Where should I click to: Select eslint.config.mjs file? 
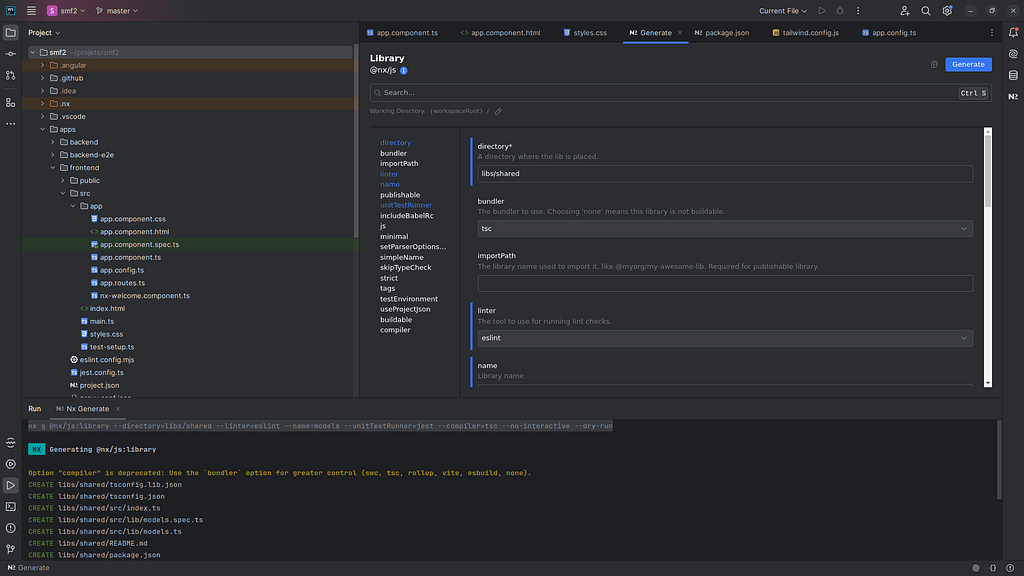[x=106, y=360]
